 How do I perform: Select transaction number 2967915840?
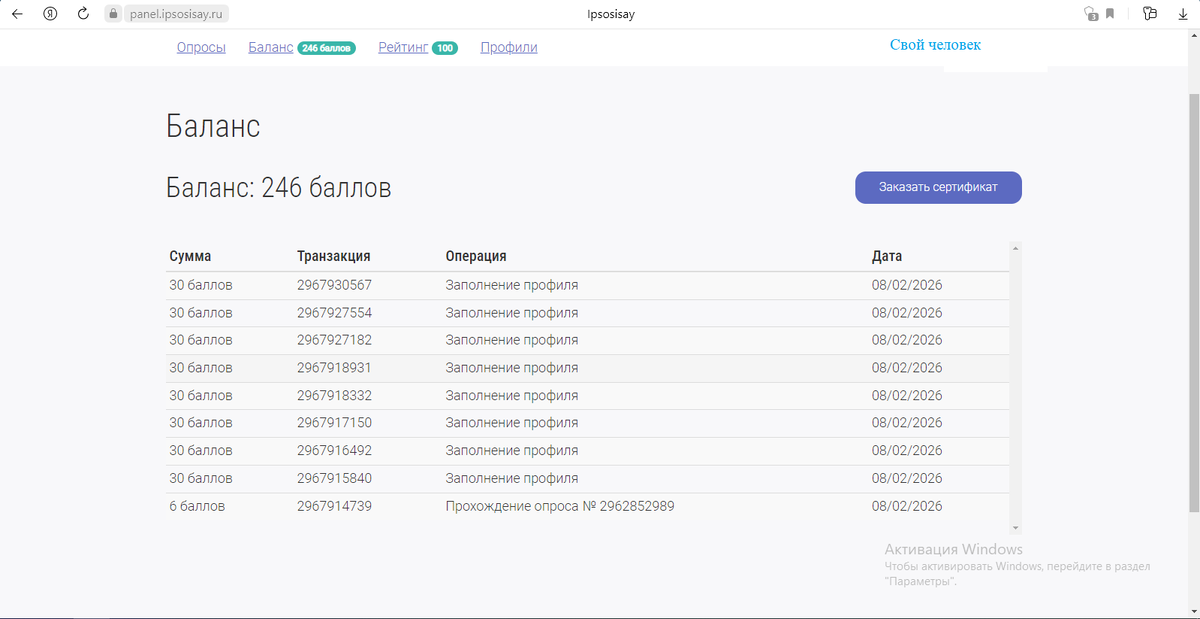click(334, 478)
